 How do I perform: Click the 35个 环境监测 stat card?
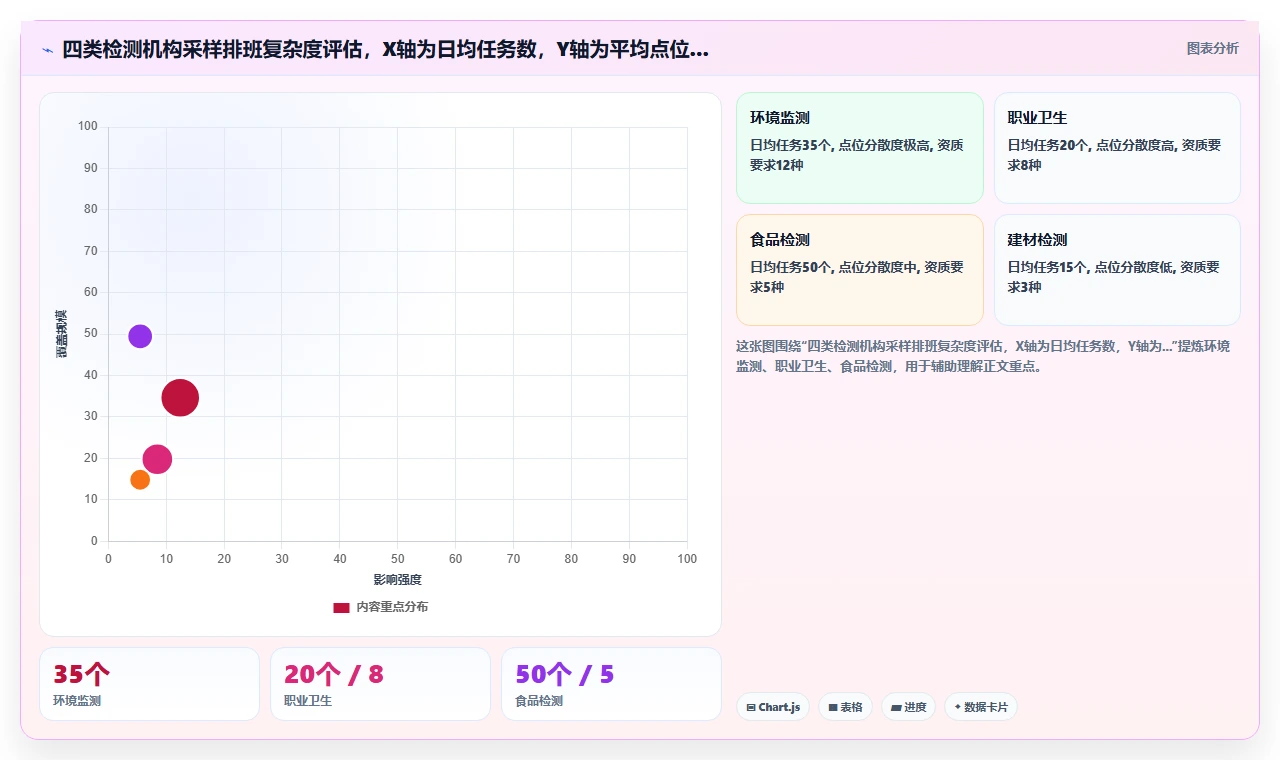coord(149,684)
